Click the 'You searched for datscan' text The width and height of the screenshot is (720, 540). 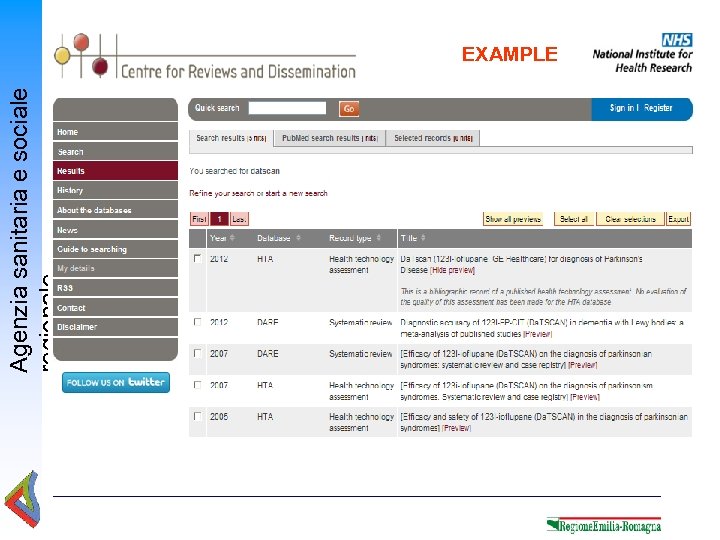(x=234, y=171)
